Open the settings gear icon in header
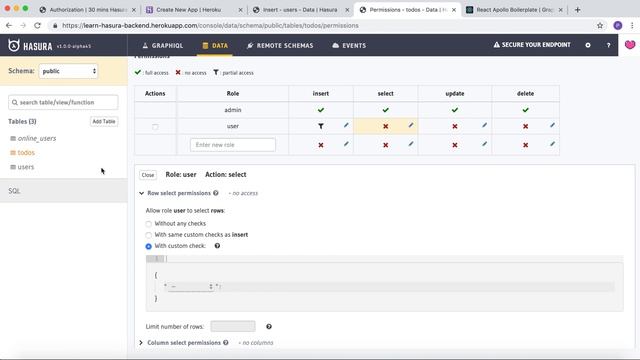This screenshot has width=640, height=360. coord(588,45)
